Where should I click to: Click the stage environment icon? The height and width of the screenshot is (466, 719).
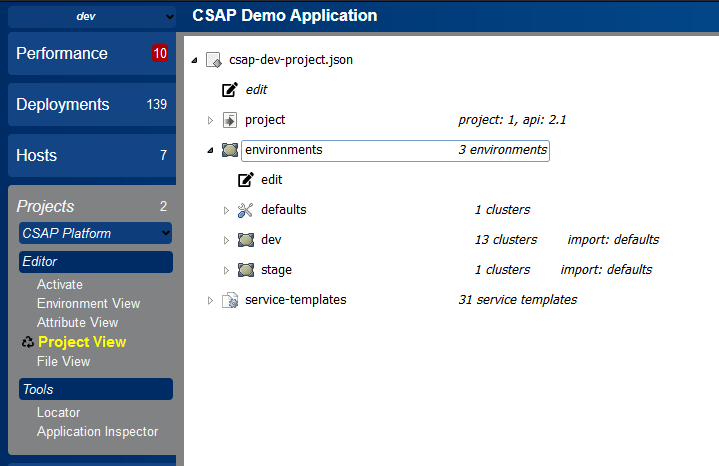click(x=246, y=270)
